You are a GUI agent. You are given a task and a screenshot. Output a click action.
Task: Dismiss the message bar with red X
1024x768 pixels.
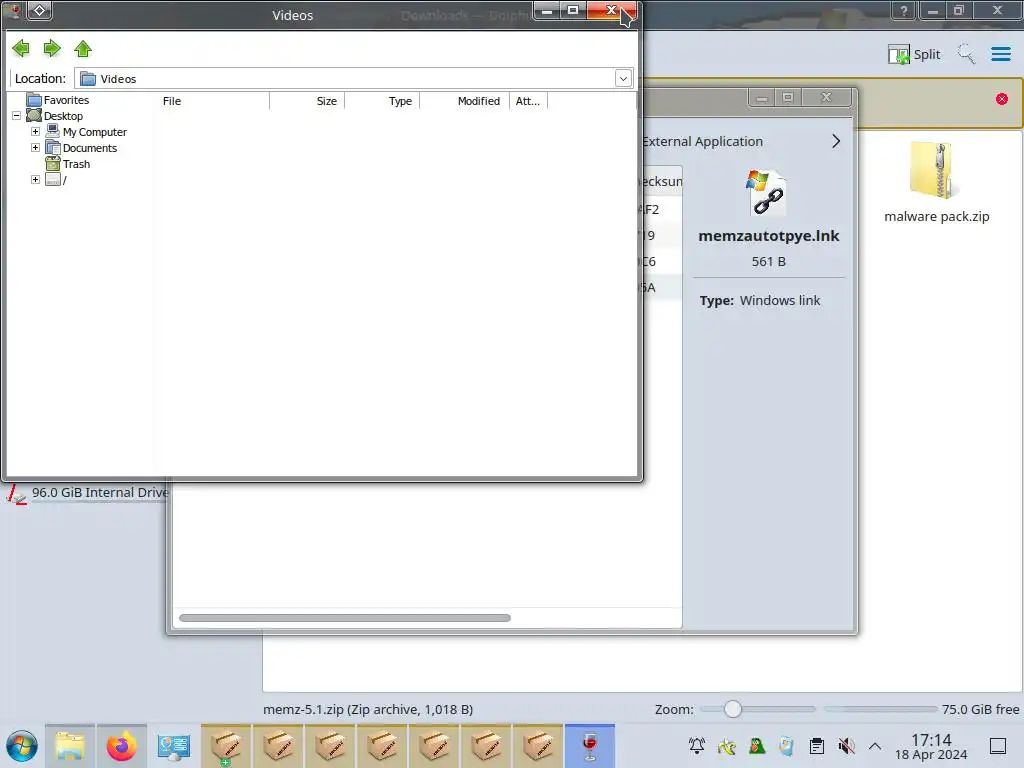(1002, 99)
